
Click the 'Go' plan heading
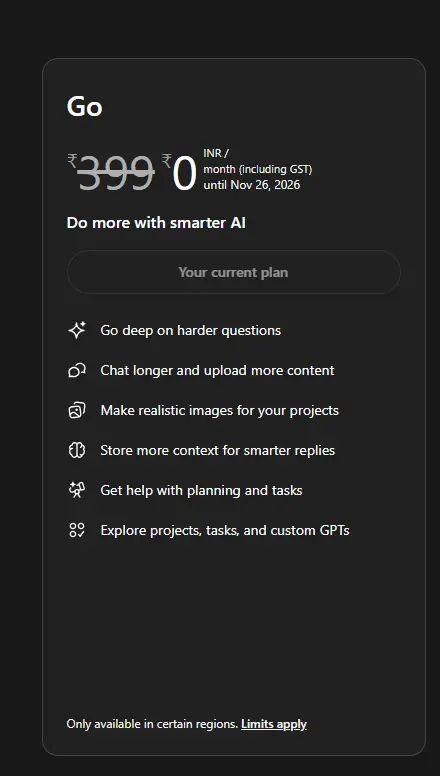85,106
